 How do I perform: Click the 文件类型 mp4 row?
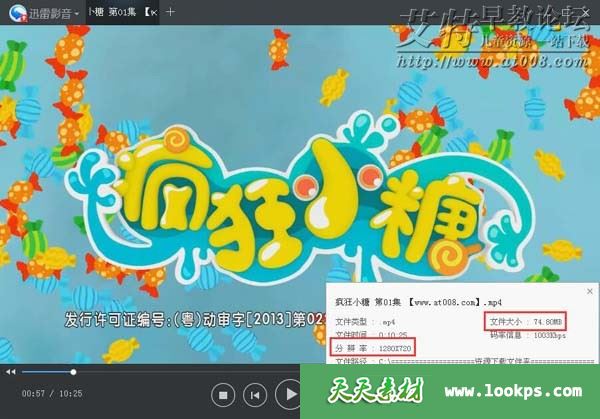point(365,322)
